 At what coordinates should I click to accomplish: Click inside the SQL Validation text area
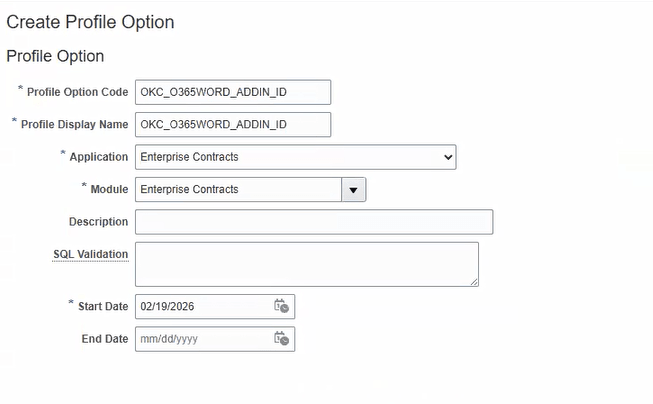coord(307,264)
